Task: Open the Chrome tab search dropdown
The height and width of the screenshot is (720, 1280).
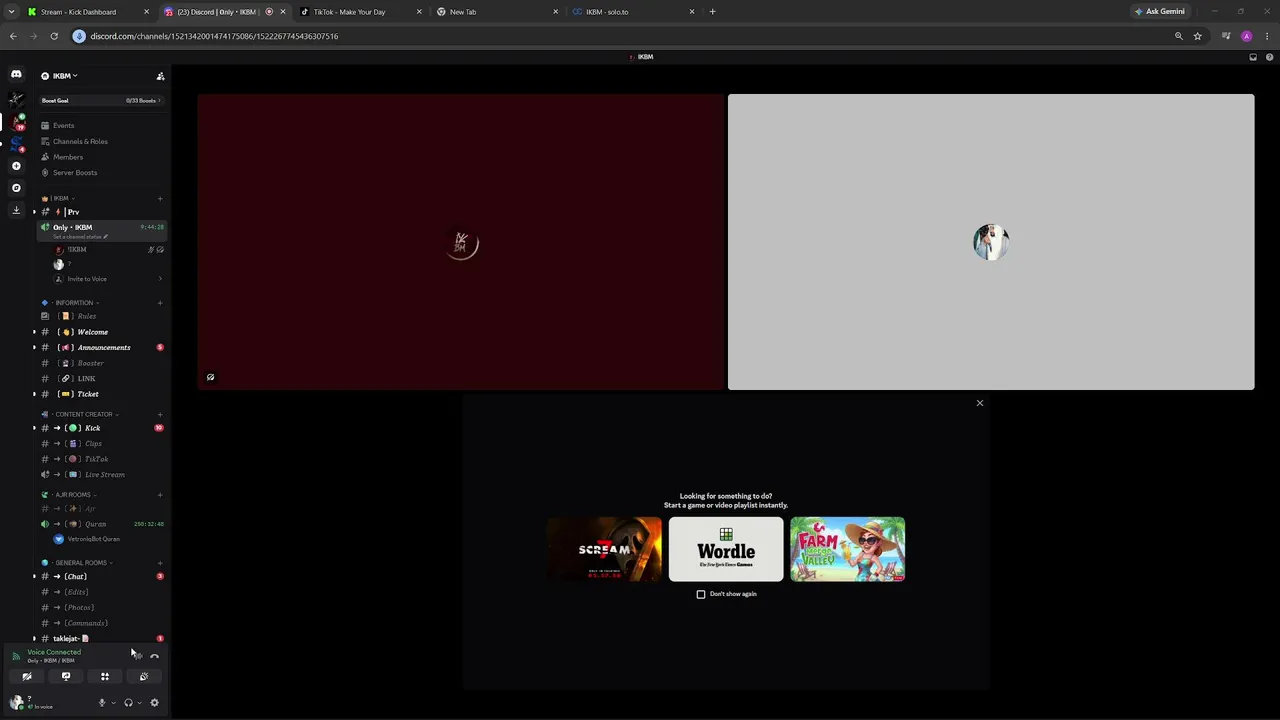Action: coord(11,12)
